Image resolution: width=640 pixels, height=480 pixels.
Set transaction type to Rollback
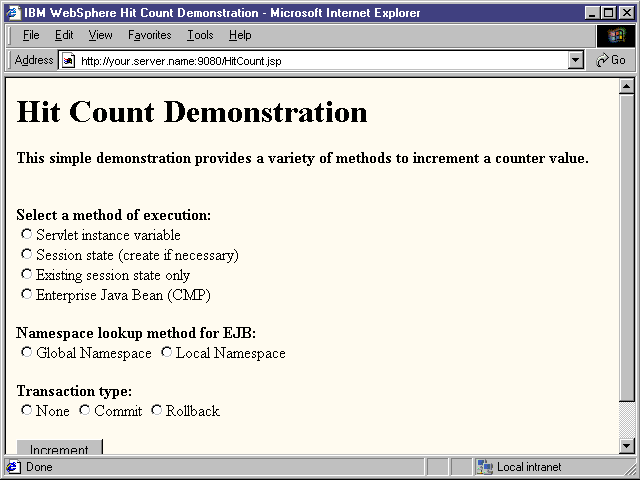pos(157,410)
